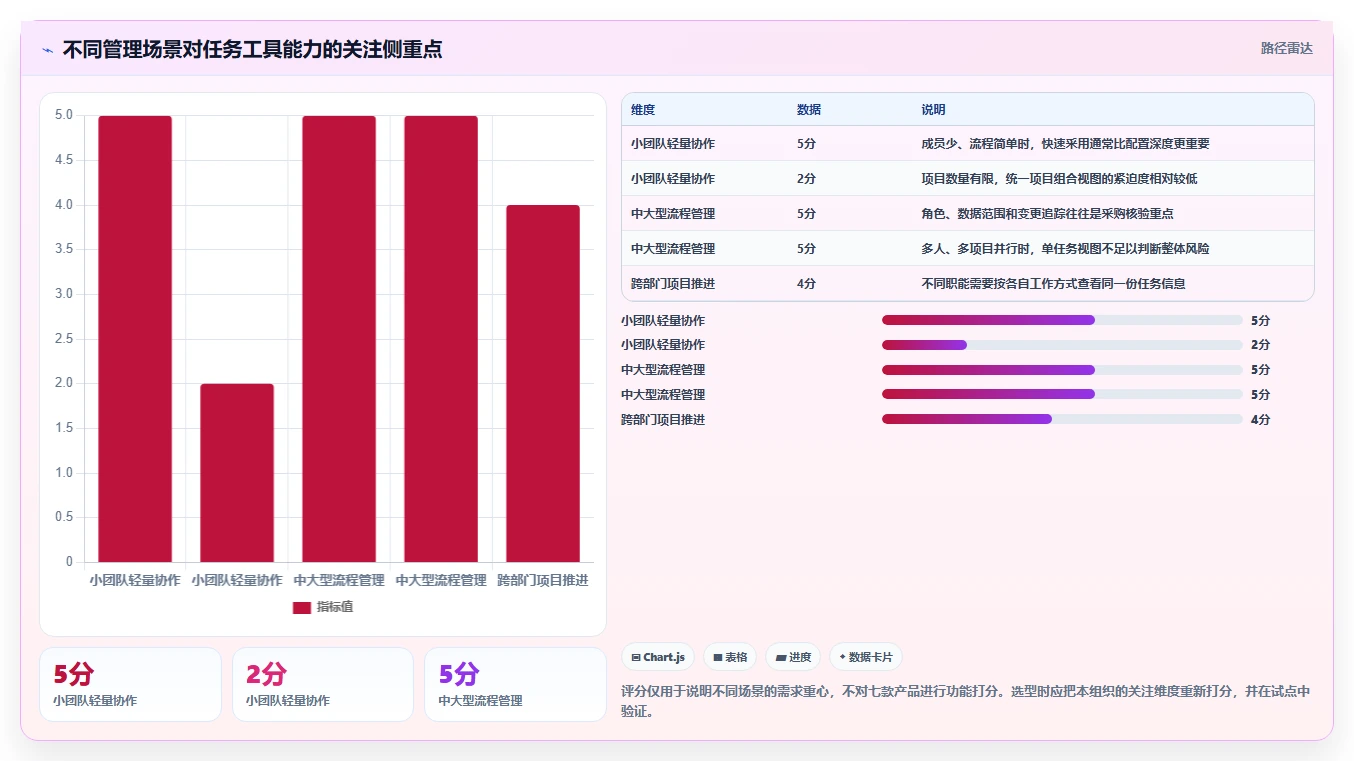Click the 0.5 tick on the y-axis
The height and width of the screenshot is (761, 1354).
pyautogui.click(x=63, y=517)
